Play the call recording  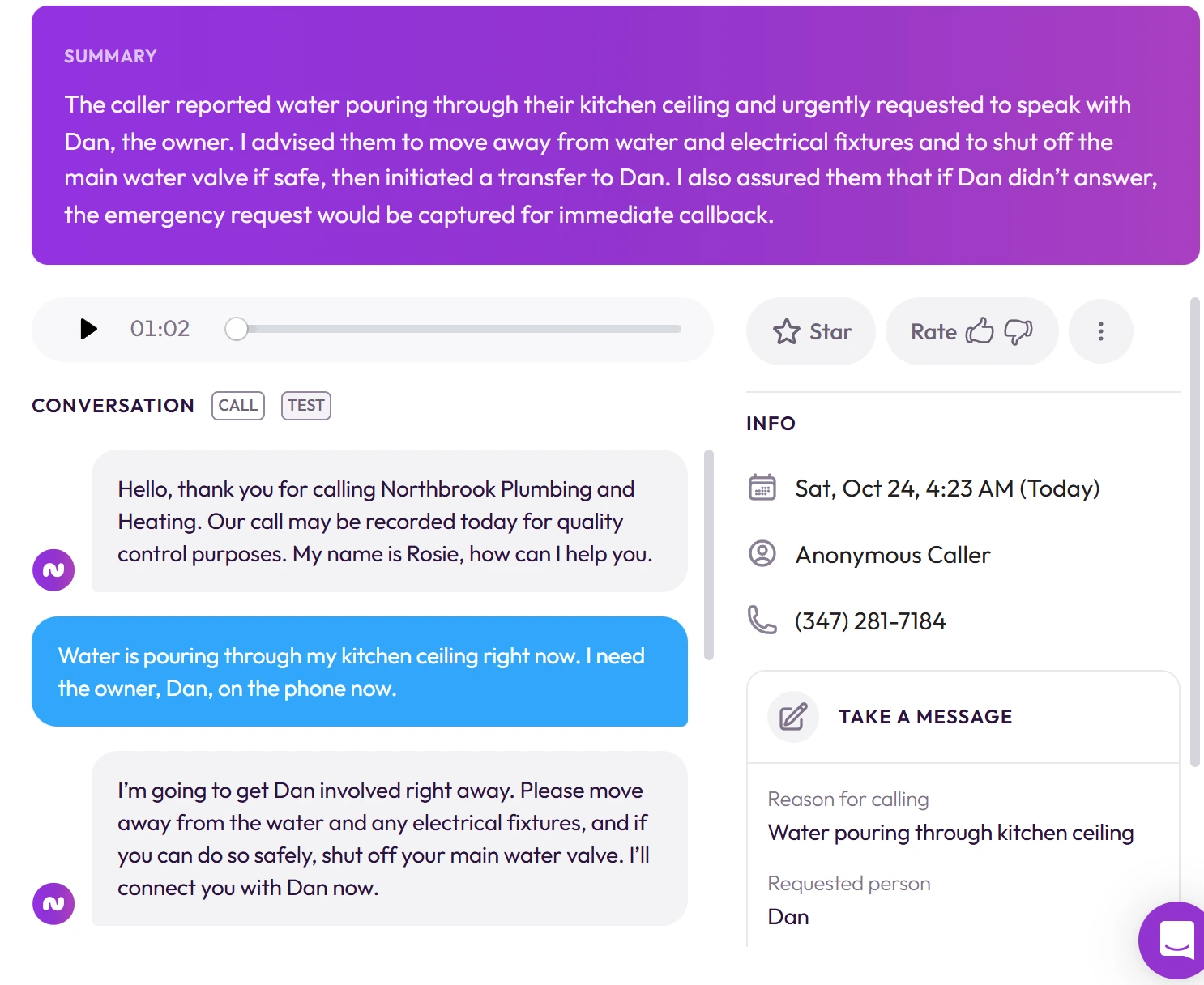click(88, 329)
